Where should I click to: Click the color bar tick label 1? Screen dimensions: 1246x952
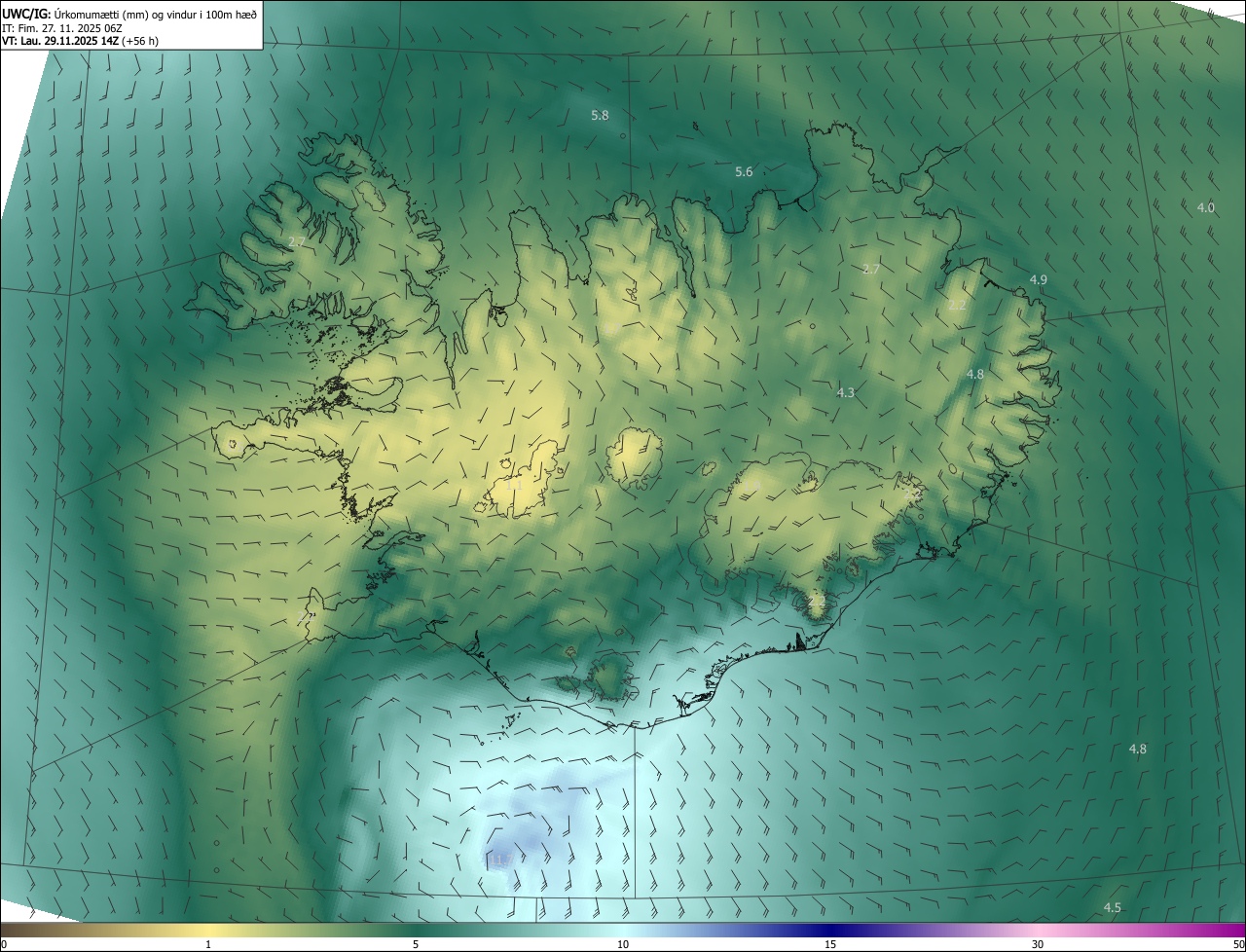tap(208, 944)
